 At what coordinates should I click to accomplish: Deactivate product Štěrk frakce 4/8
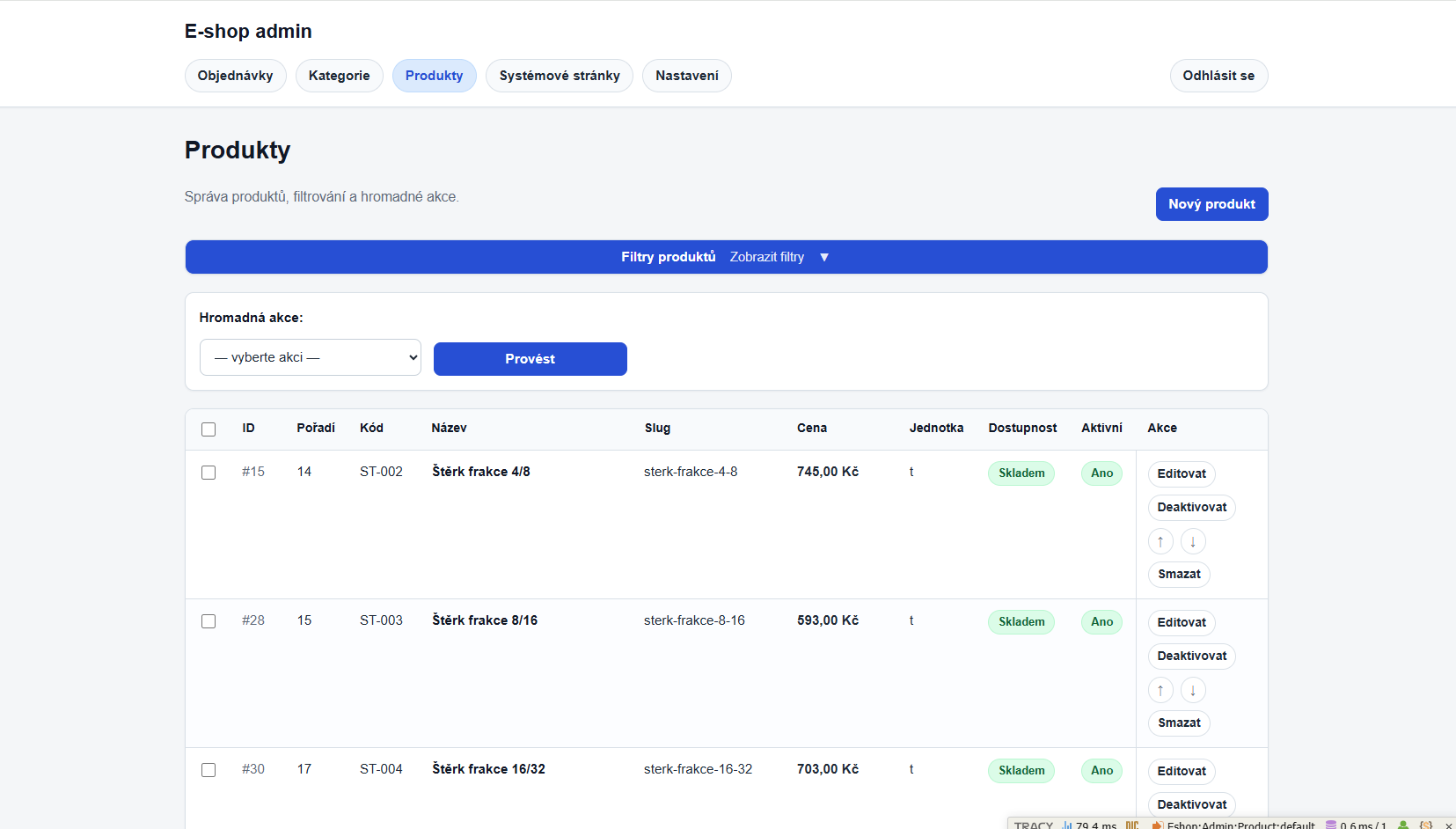tap(1192, 507)
